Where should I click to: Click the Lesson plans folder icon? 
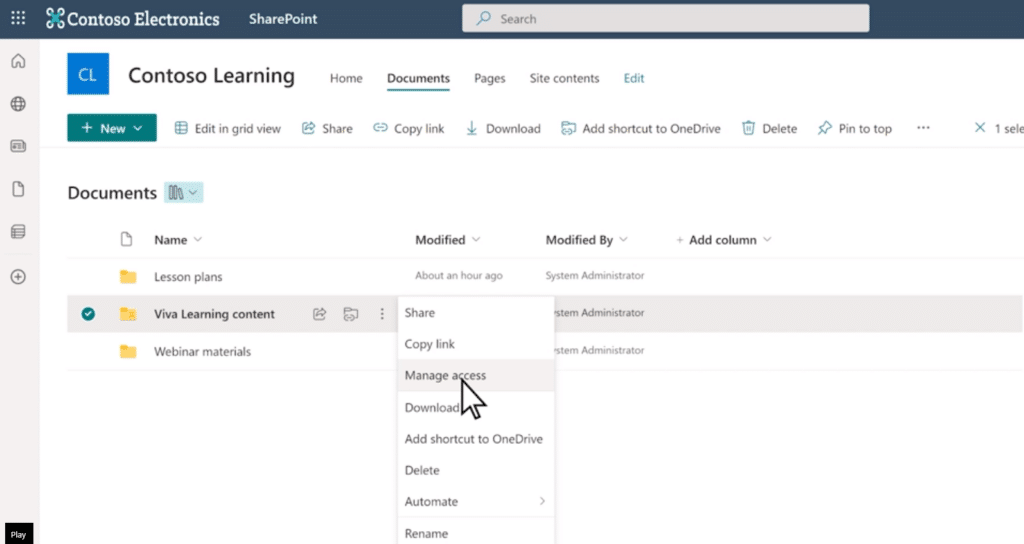[128, 276]
